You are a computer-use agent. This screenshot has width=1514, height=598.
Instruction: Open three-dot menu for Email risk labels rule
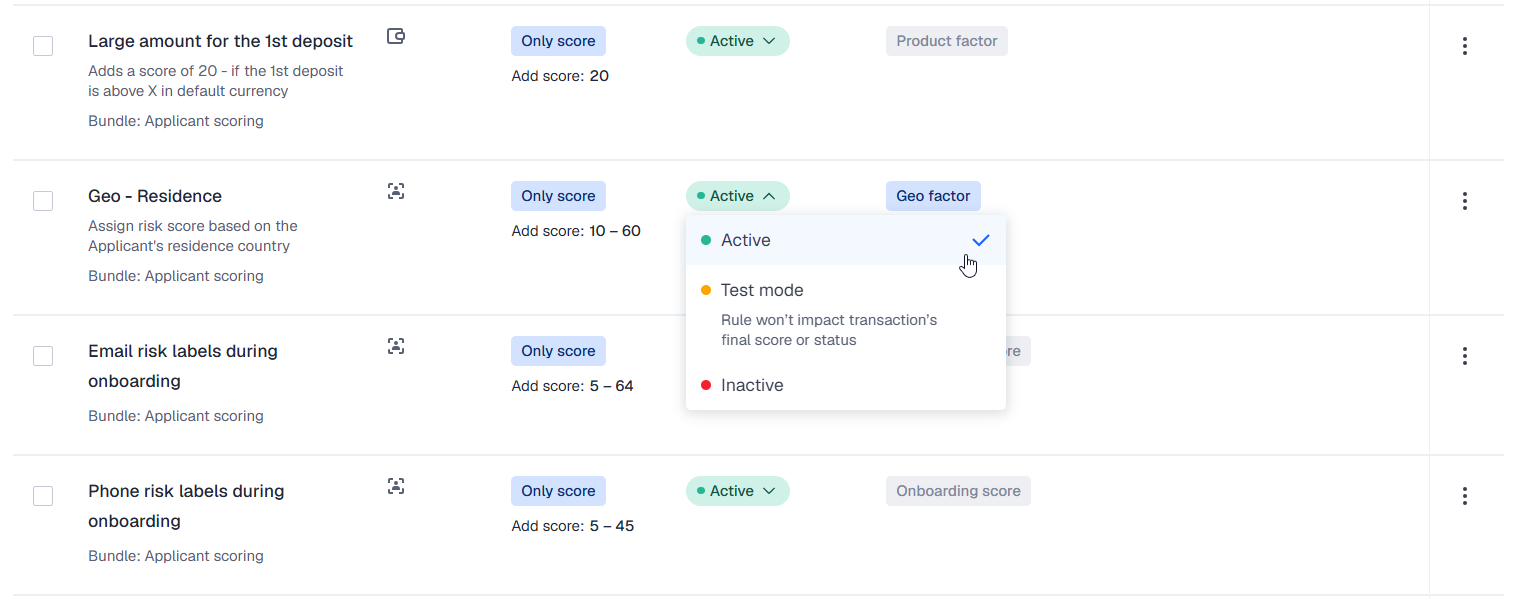(1464, 356)
